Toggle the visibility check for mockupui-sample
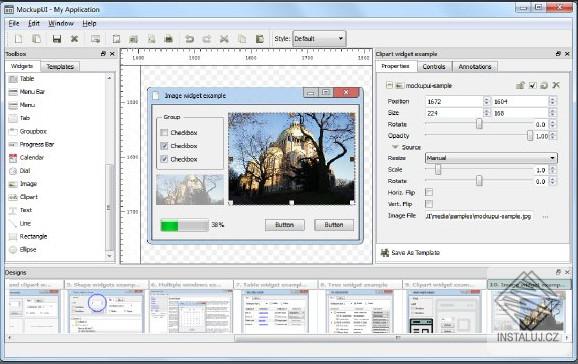 (532, 86)
